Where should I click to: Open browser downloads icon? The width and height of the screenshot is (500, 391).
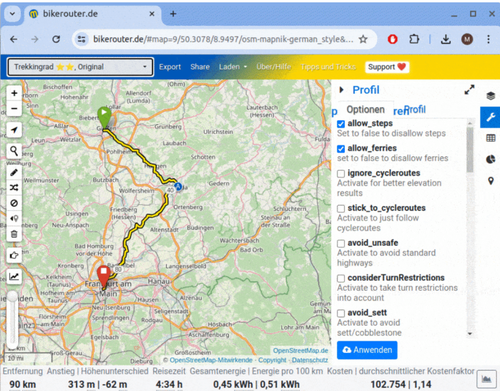[x=446, y=39]
